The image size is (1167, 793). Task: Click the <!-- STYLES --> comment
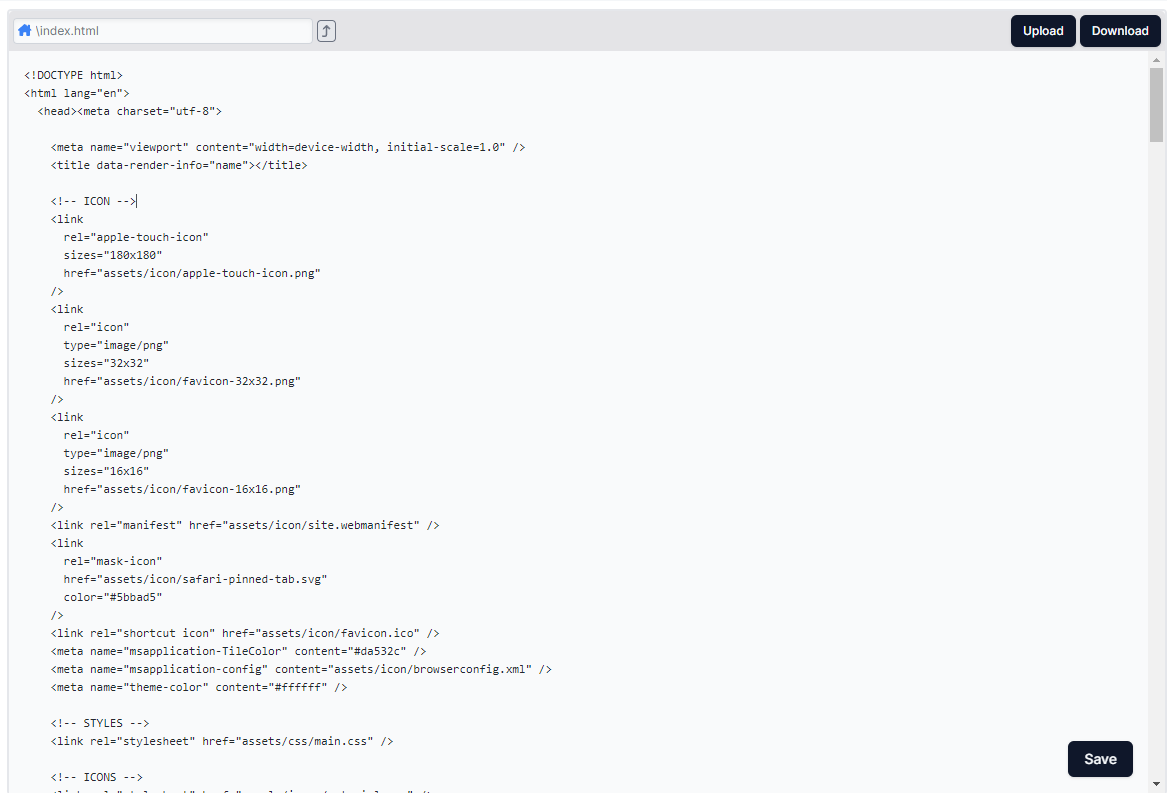100,723
